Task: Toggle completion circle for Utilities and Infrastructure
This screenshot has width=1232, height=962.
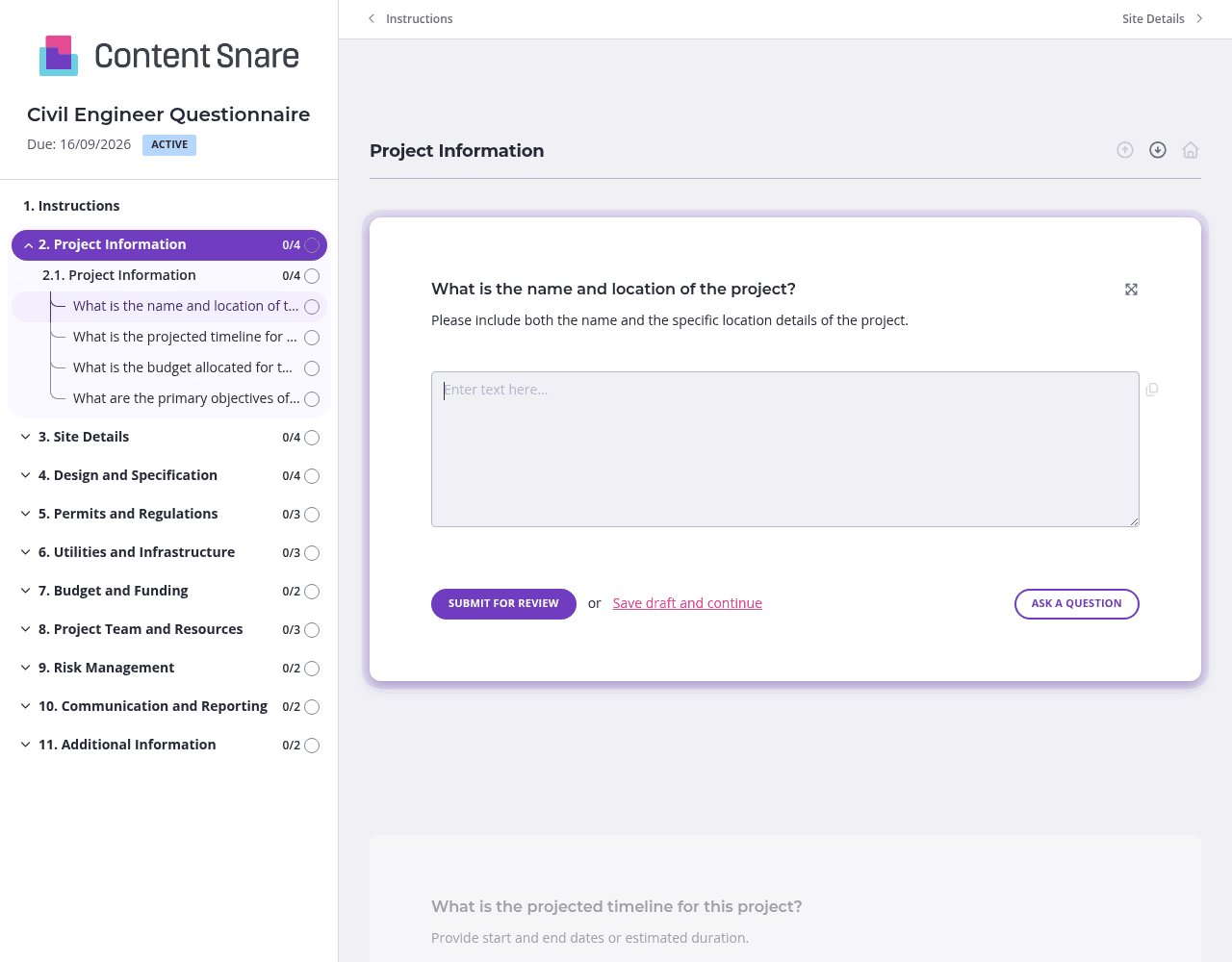Action: point(312,553)
